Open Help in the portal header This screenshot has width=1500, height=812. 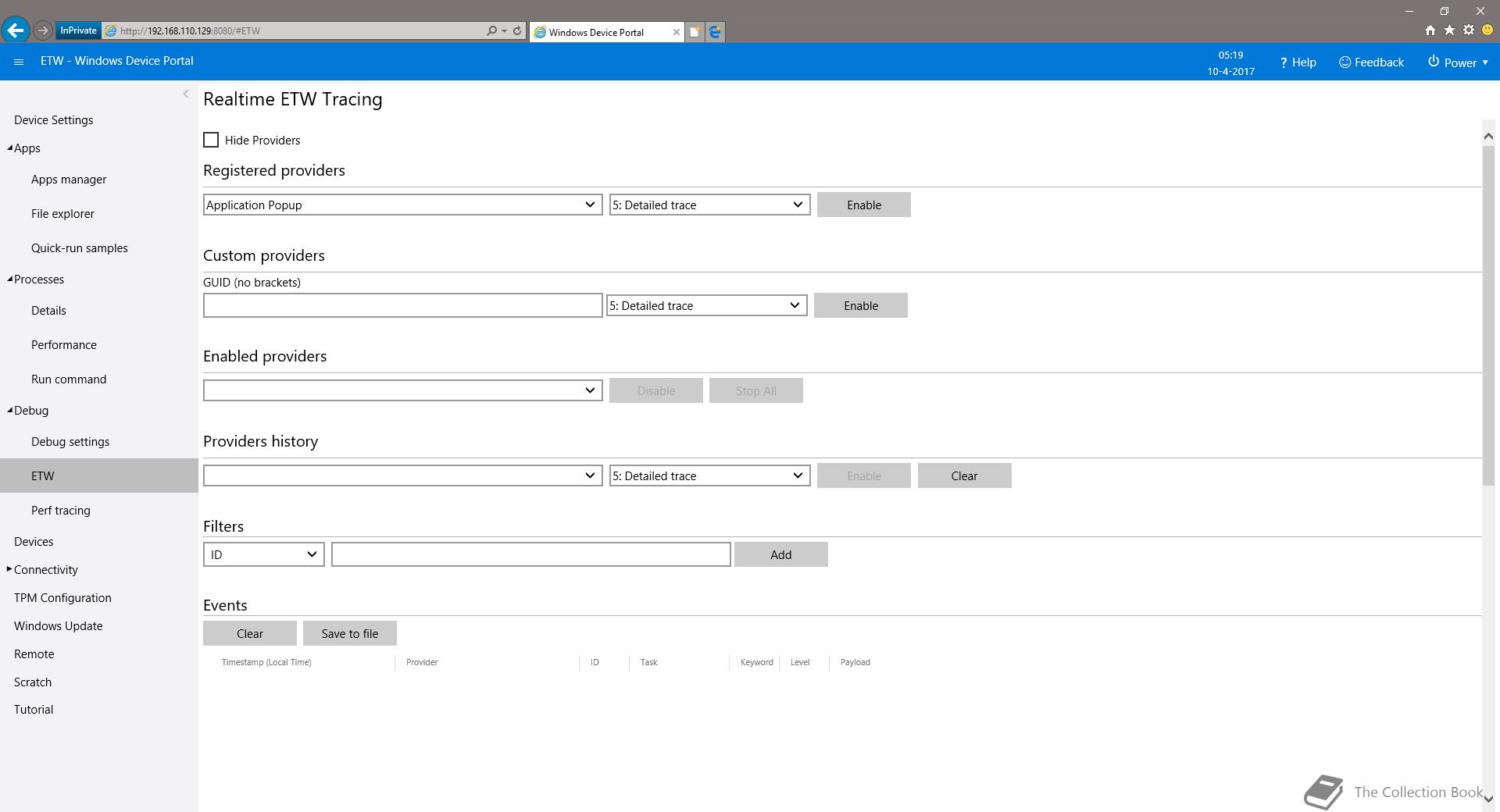click(1298, 62)
